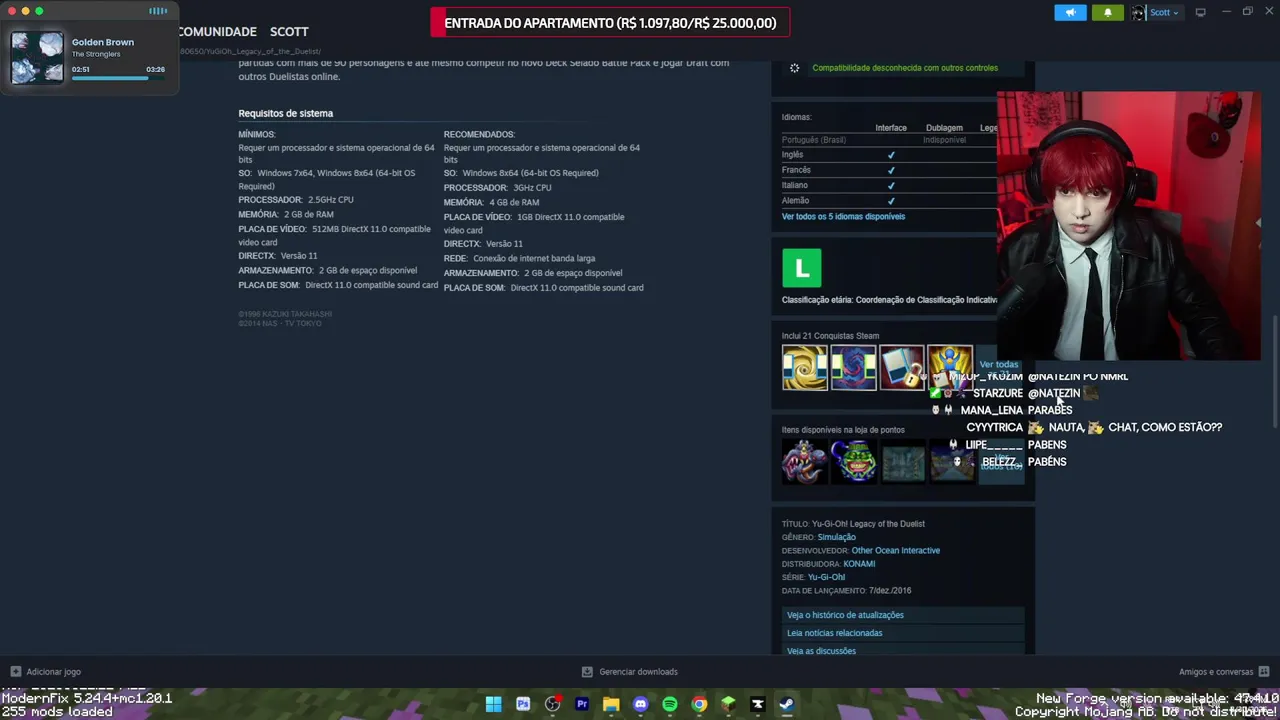Click the Golden Brown album art thumbnail
The width and height of the screenshot is (1280, 720).
click(x=37, y=57)
